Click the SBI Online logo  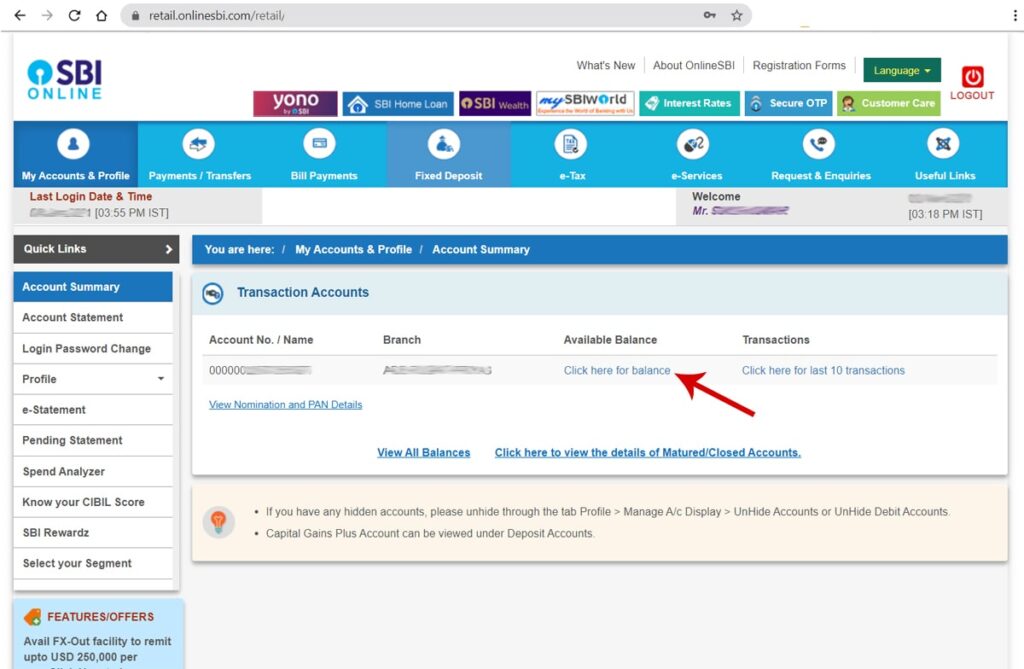[x=65, y=80]
